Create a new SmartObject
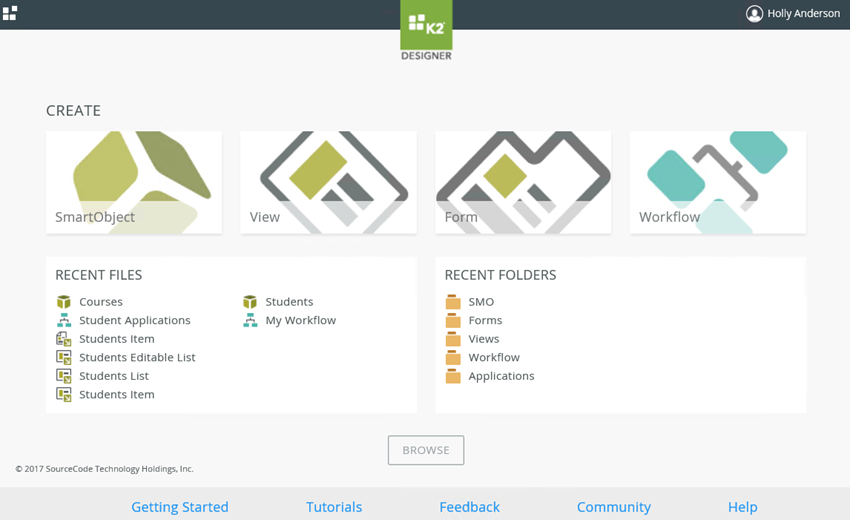 pyautogui.click(x=134, y=183)
